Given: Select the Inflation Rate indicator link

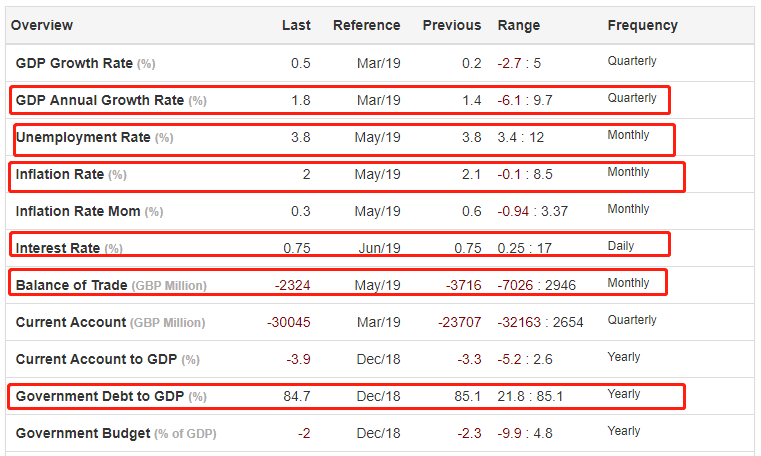Looking at the screenshot, I should pos(60,174).
